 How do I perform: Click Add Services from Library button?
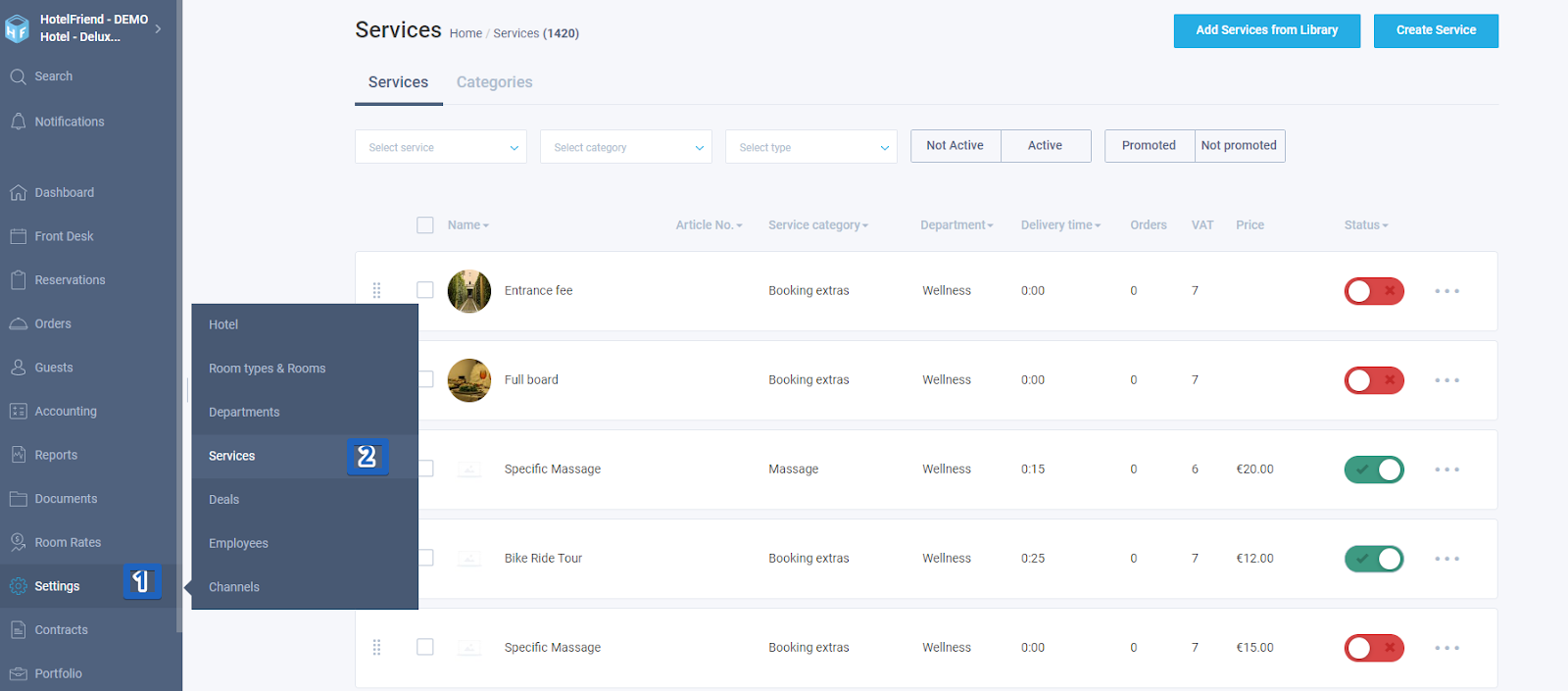pos(1267,30)
